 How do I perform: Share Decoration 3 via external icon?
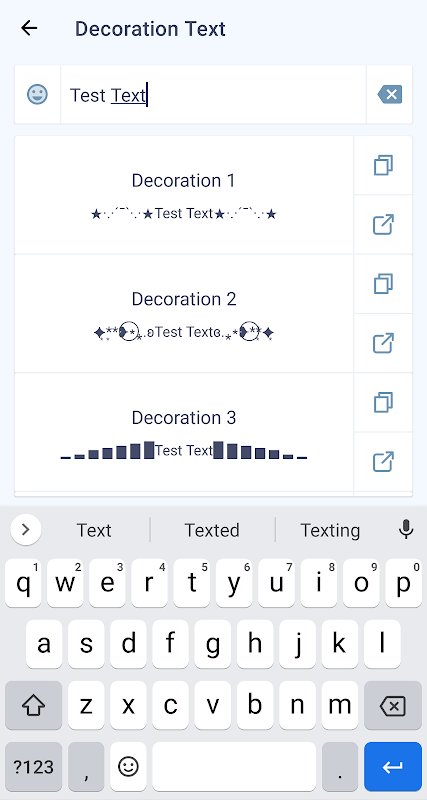(383, 462)
